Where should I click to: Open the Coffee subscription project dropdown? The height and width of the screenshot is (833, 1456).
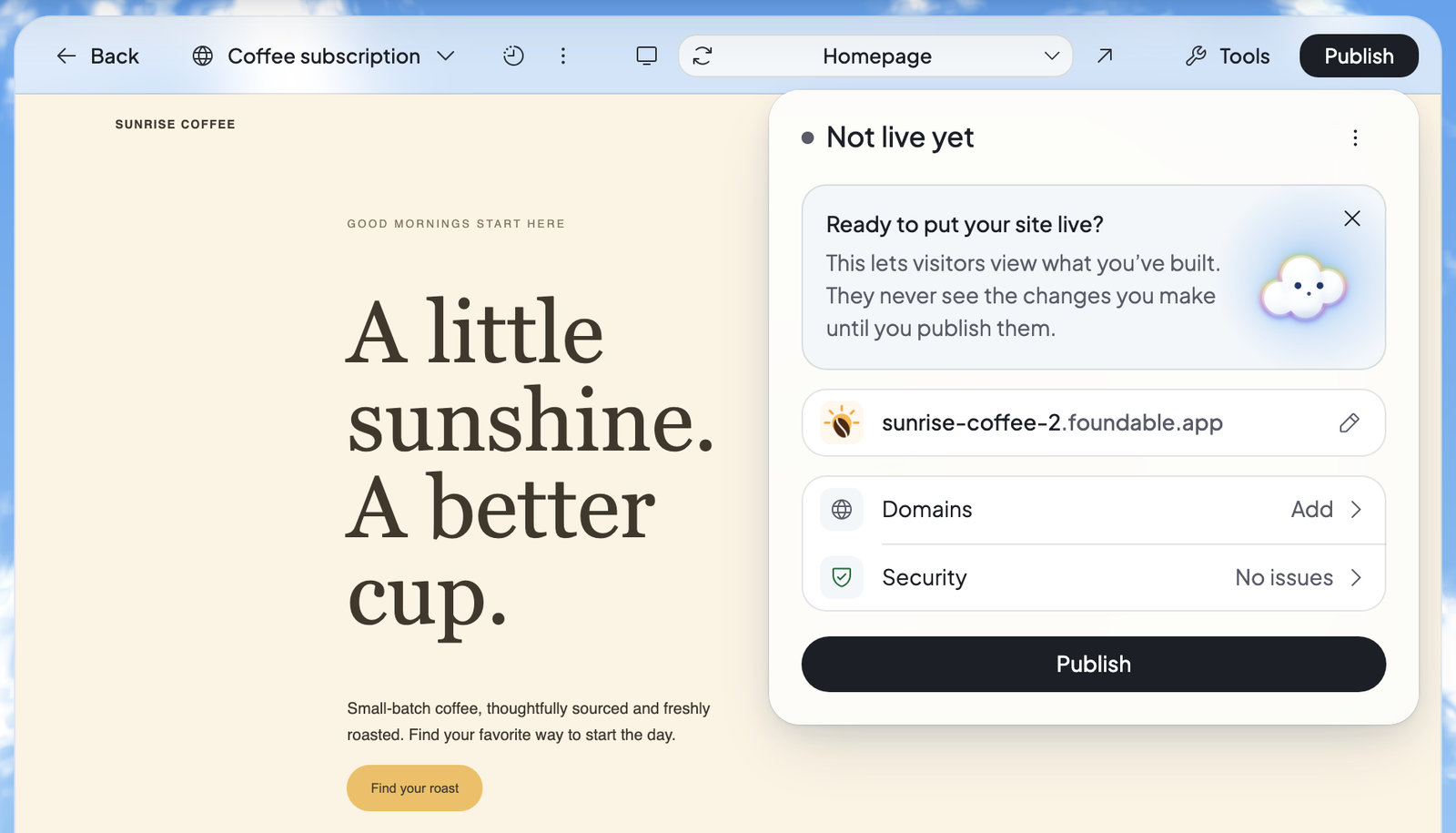click(323, 56)
